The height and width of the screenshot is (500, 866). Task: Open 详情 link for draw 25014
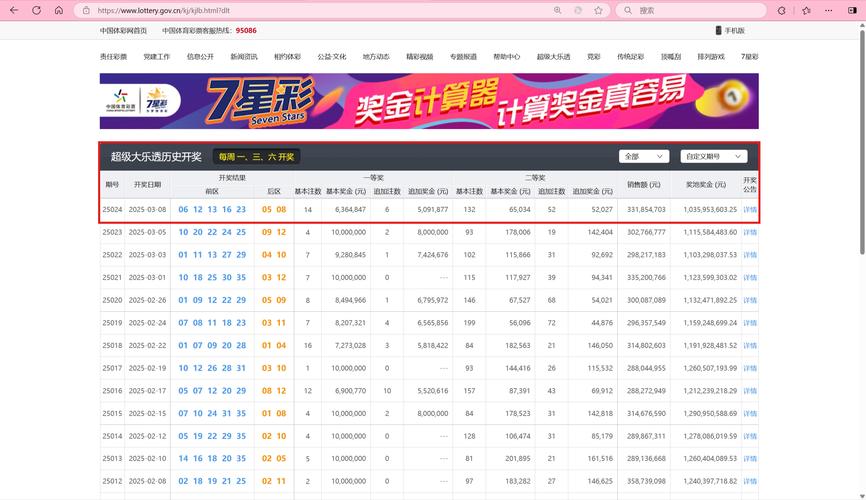tap(749, 436)
